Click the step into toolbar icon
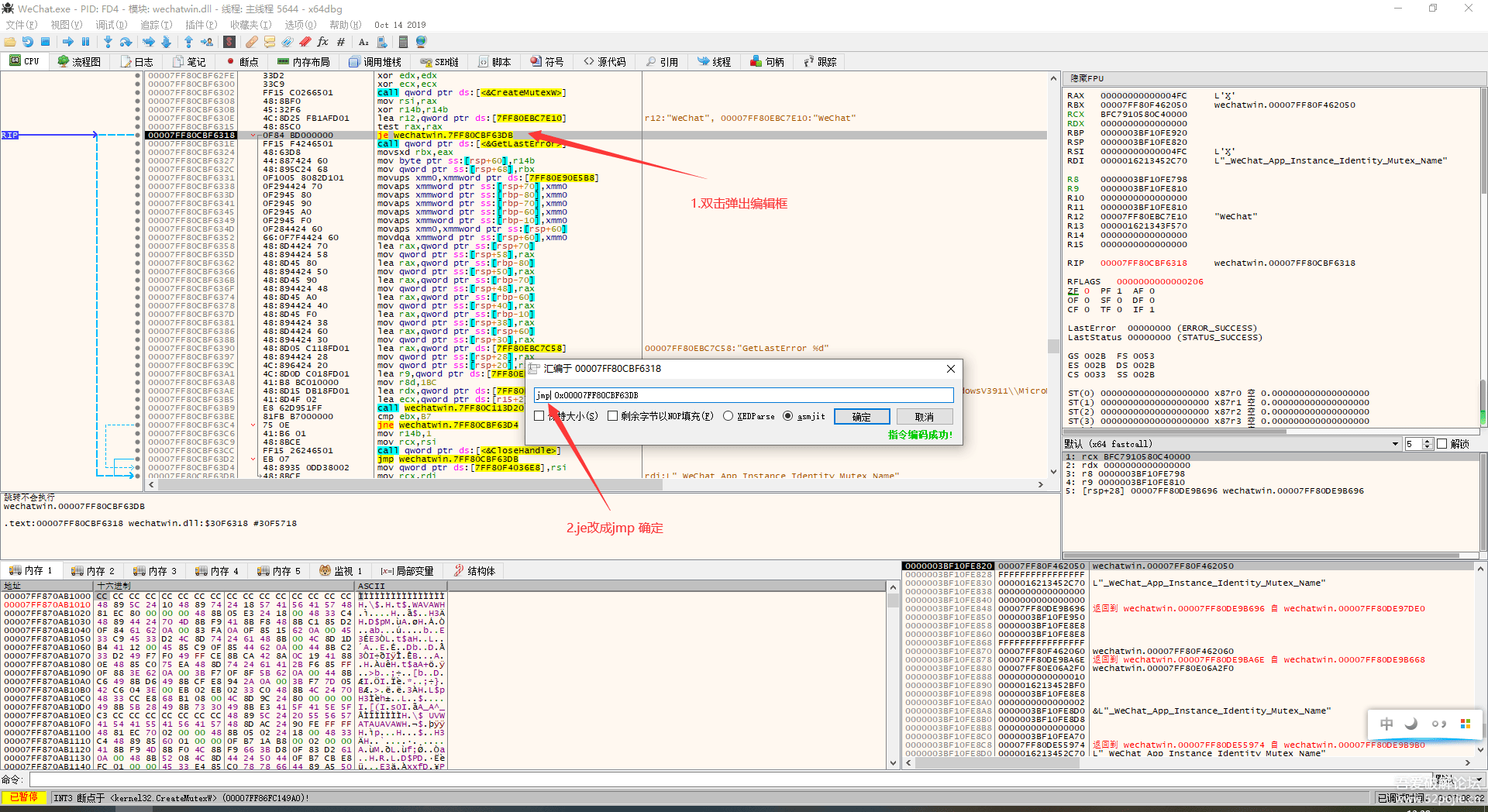 108,42
